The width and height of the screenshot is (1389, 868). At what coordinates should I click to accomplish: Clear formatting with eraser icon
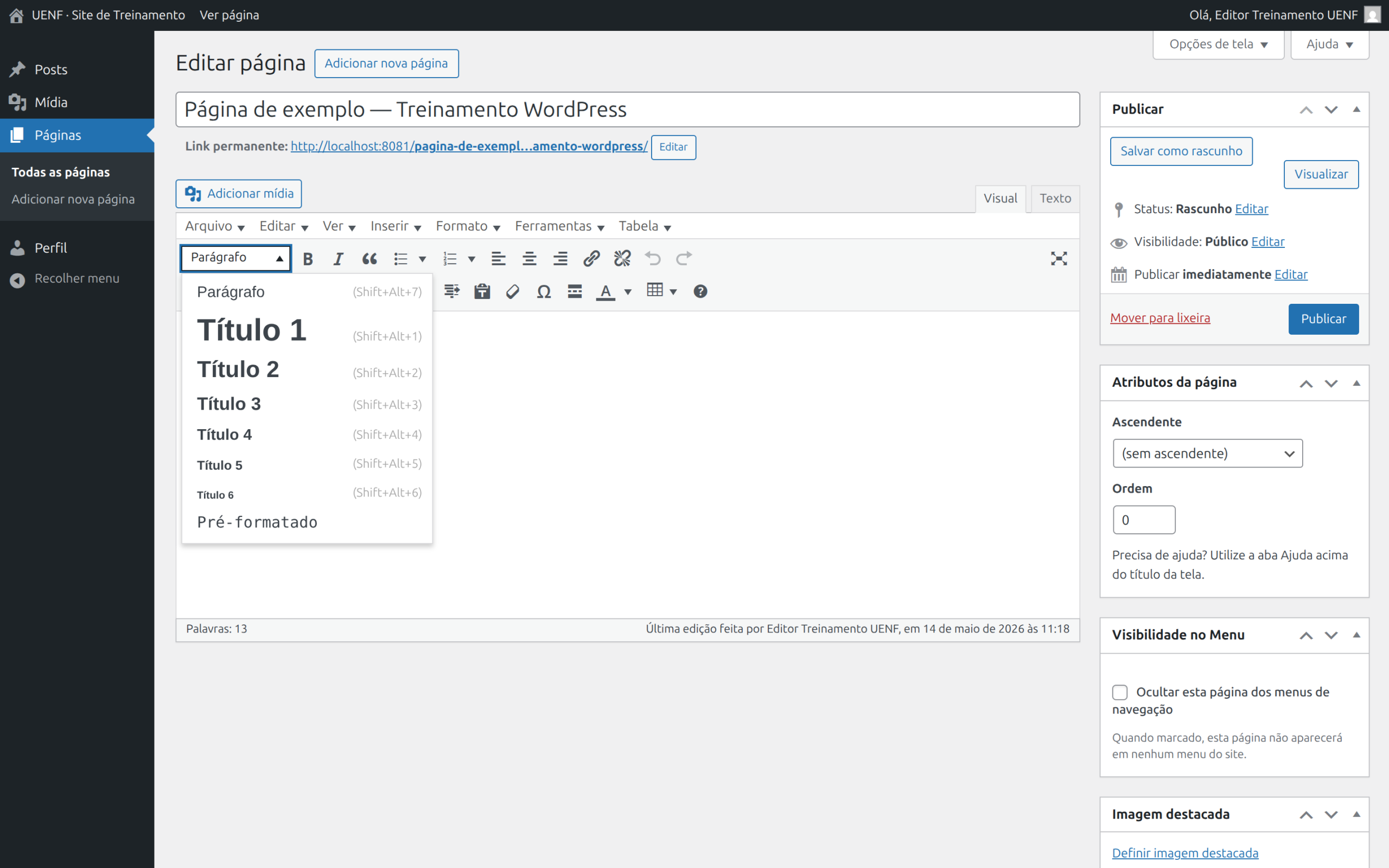pos(513,292)
